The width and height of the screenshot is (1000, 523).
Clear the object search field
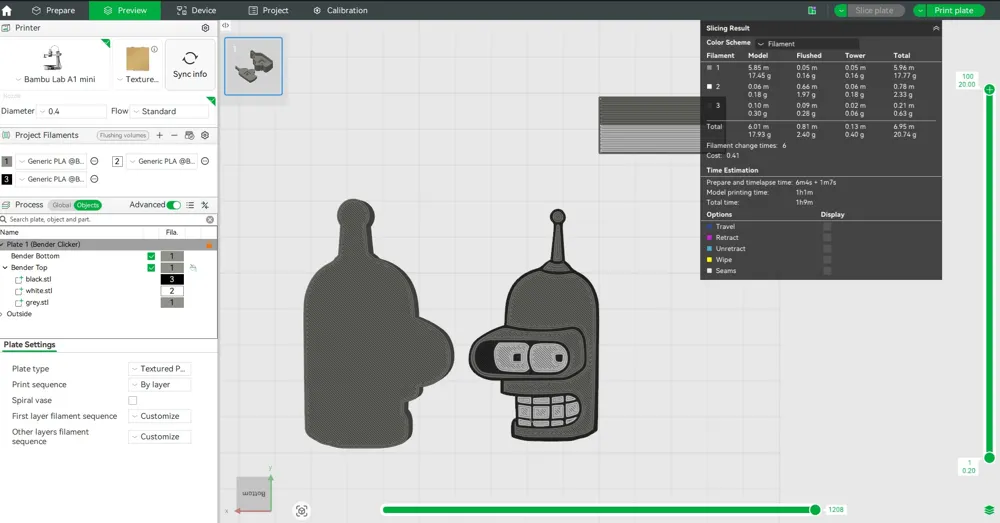click(x=210, y=219)
